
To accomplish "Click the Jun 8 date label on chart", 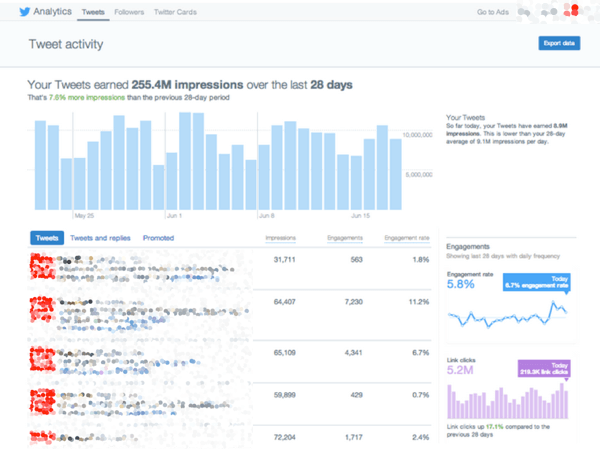I will coord(267,216).
